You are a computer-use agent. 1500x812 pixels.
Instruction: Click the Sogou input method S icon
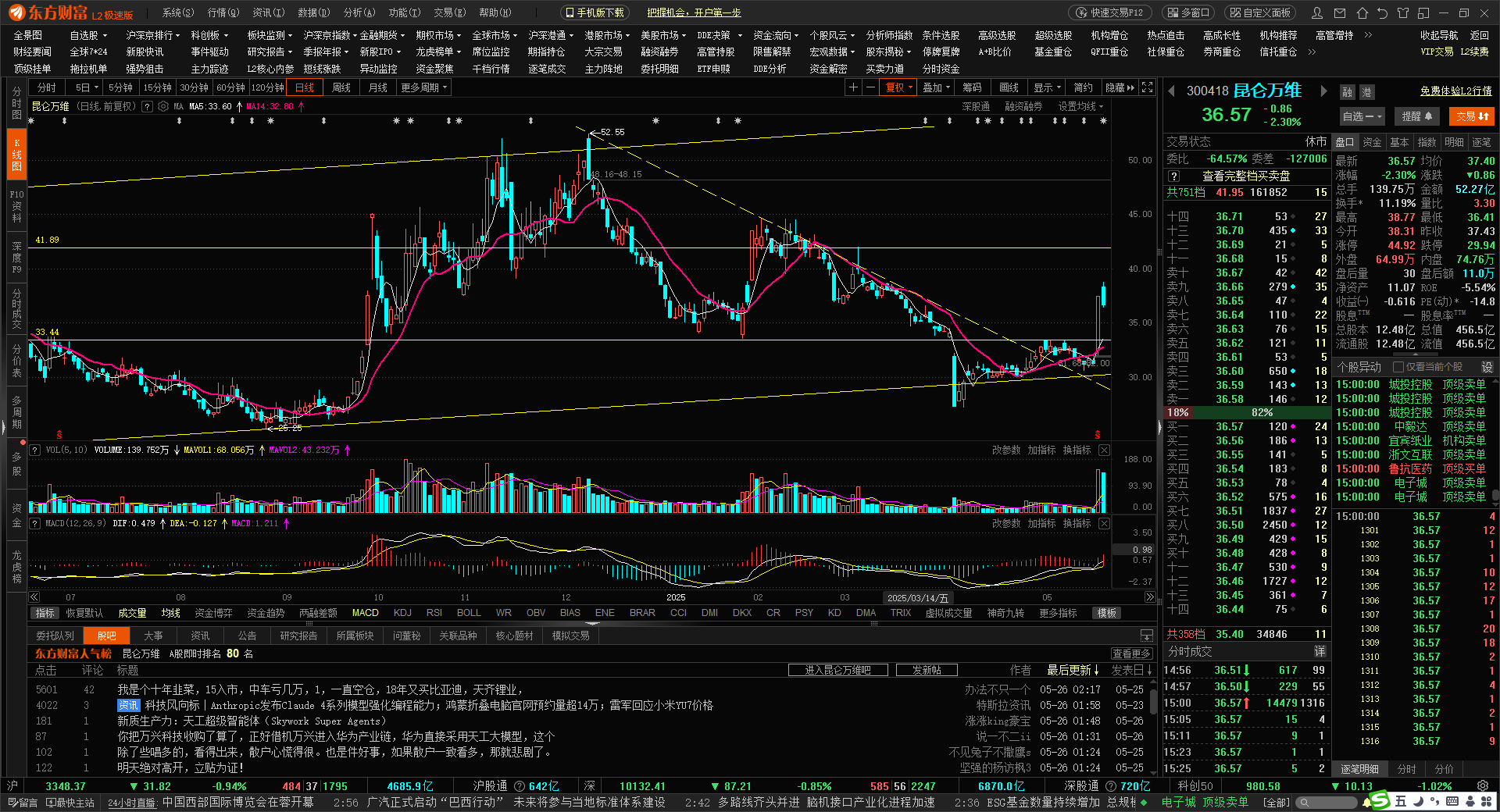point(1380,800)
